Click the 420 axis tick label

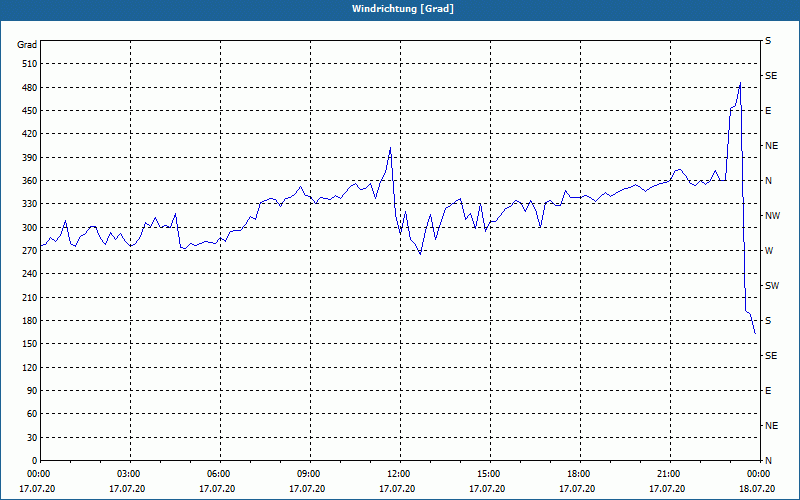coord(30,134)
